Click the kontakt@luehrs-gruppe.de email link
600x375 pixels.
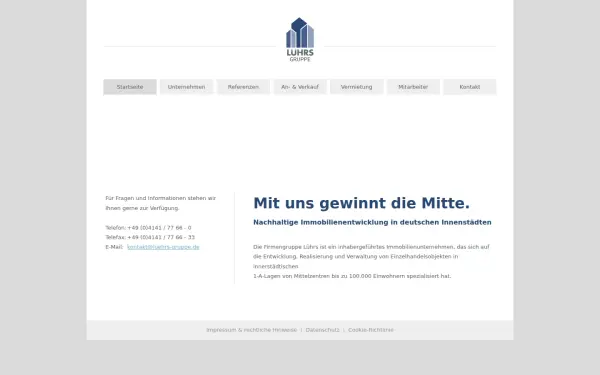pos(163,247)
